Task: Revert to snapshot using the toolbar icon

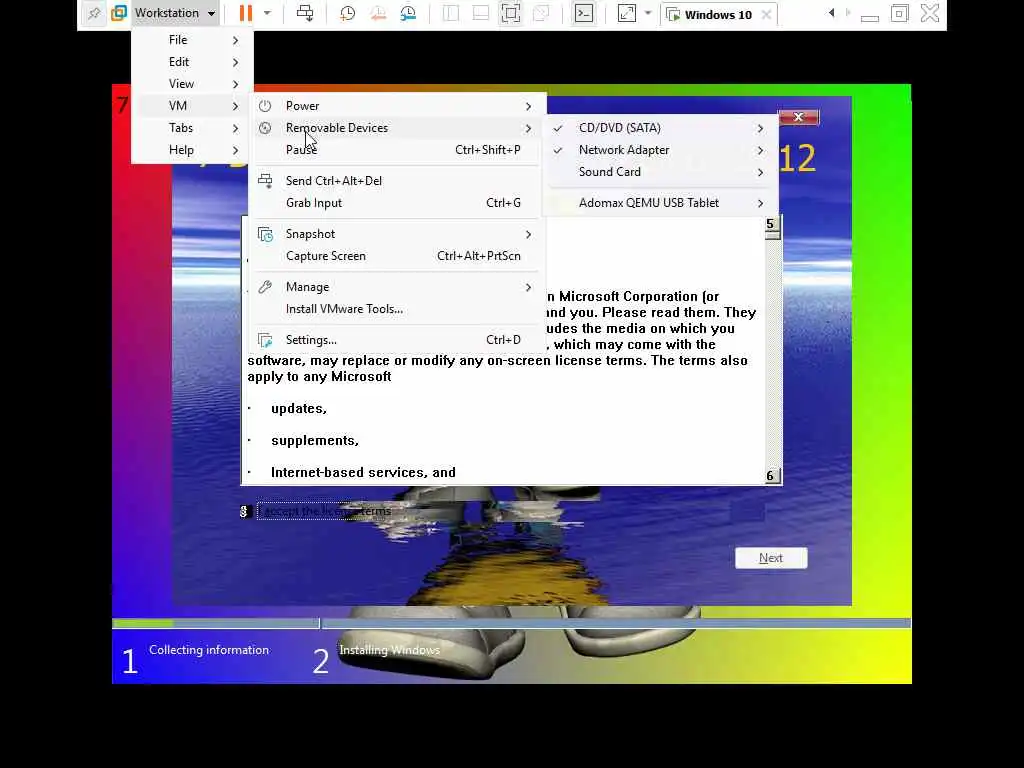Action: [377, 13]
